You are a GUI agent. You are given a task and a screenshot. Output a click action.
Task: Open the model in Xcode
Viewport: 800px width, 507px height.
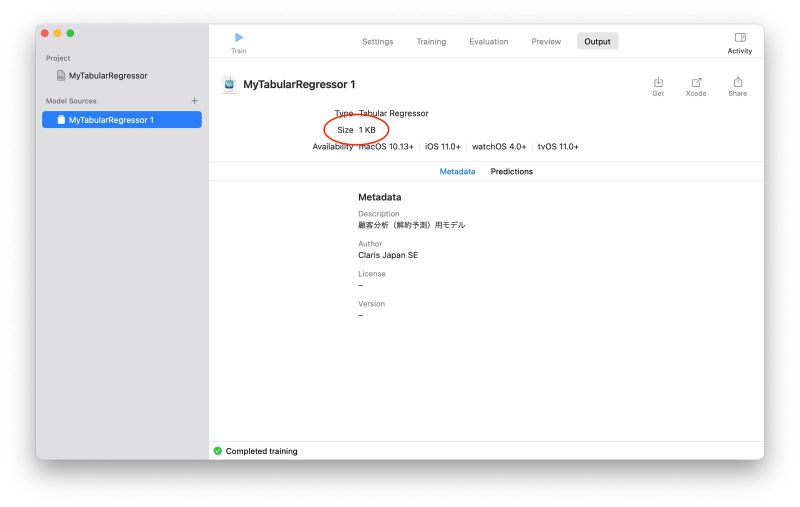coord(696,82)
